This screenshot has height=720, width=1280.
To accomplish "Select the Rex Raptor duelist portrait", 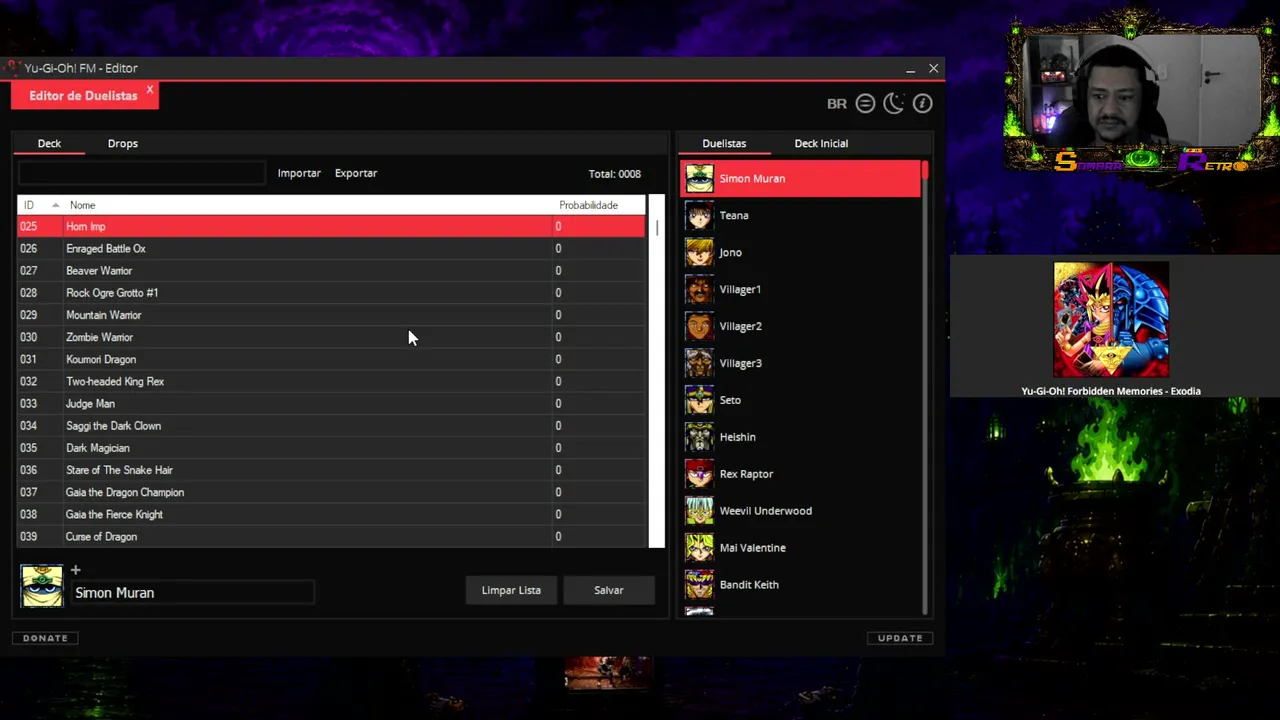I will pos(699,474).
